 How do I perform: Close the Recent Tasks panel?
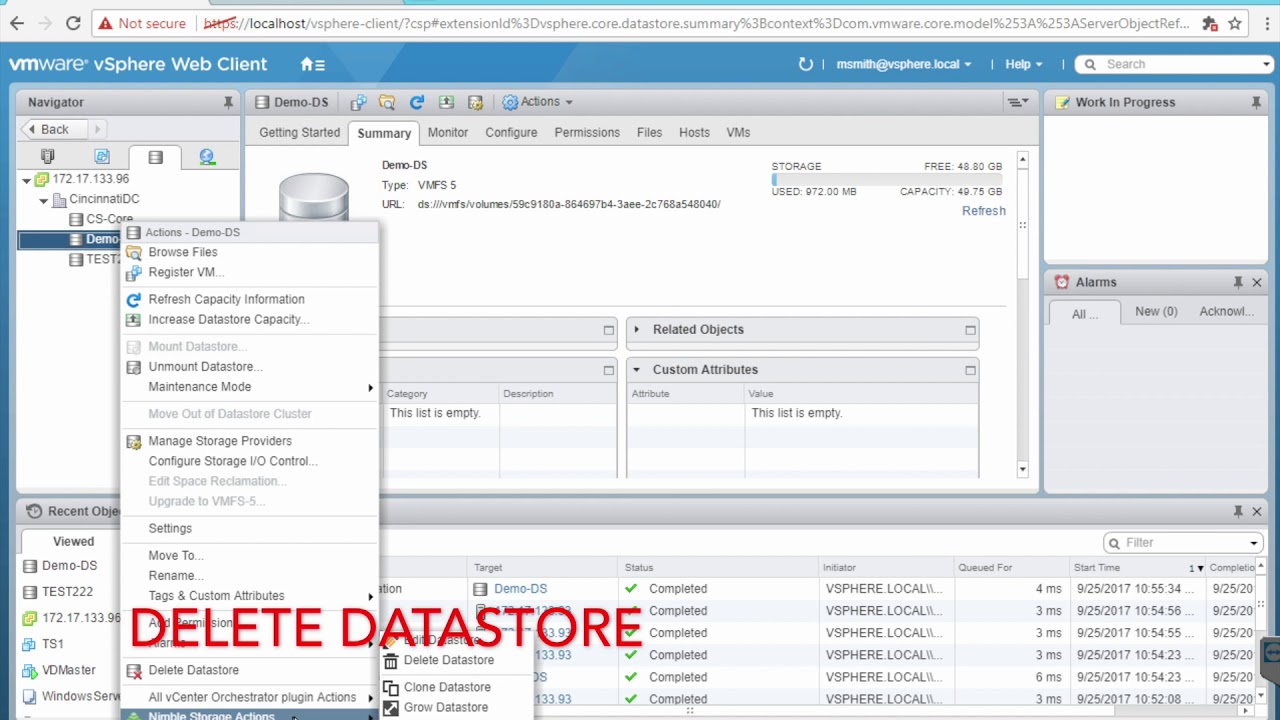(1257, 511)
